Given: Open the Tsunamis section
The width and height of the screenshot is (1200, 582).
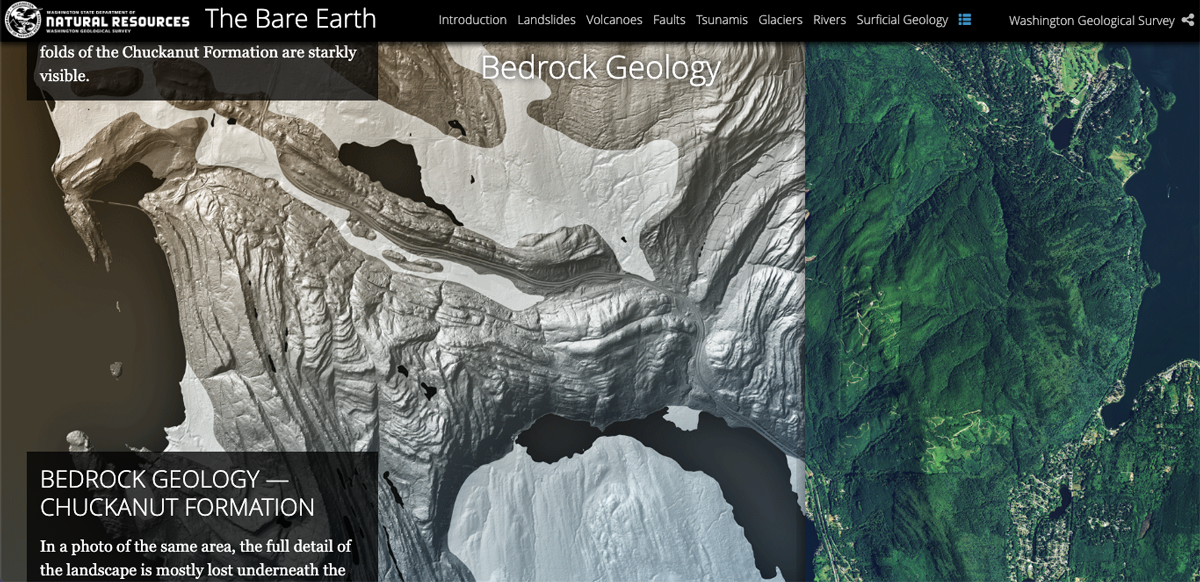Looking at the screenshot, I should (x=722, y=20).
